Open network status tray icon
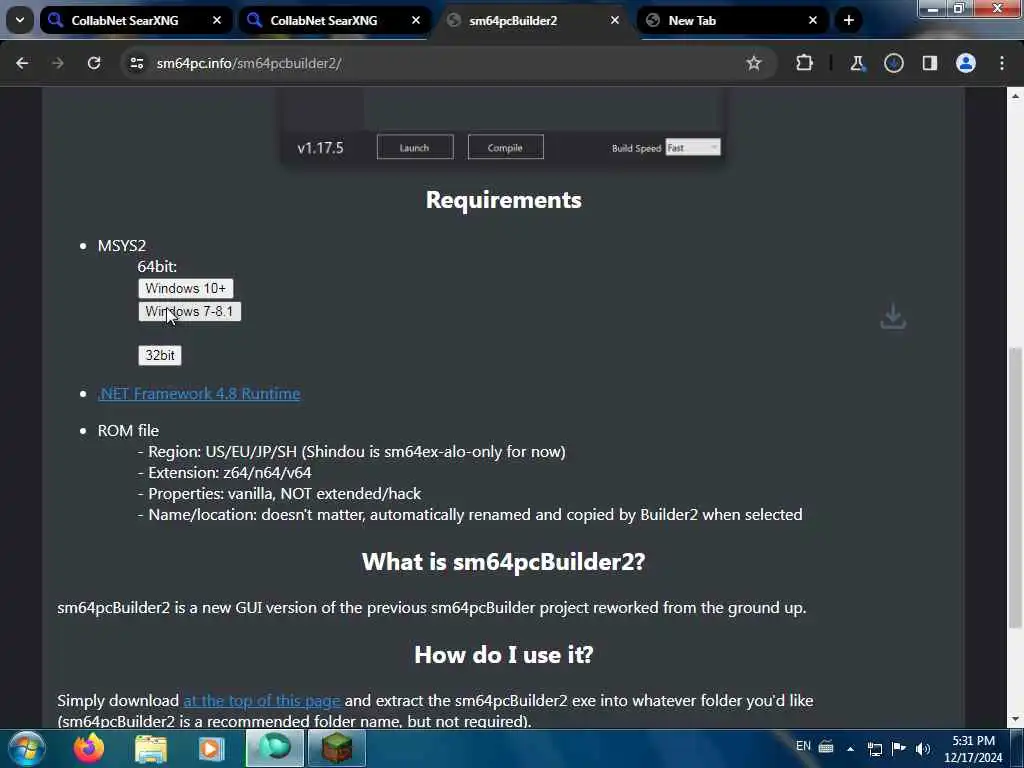The height and width of the screenshot is (768, 1024). [874, 748]
